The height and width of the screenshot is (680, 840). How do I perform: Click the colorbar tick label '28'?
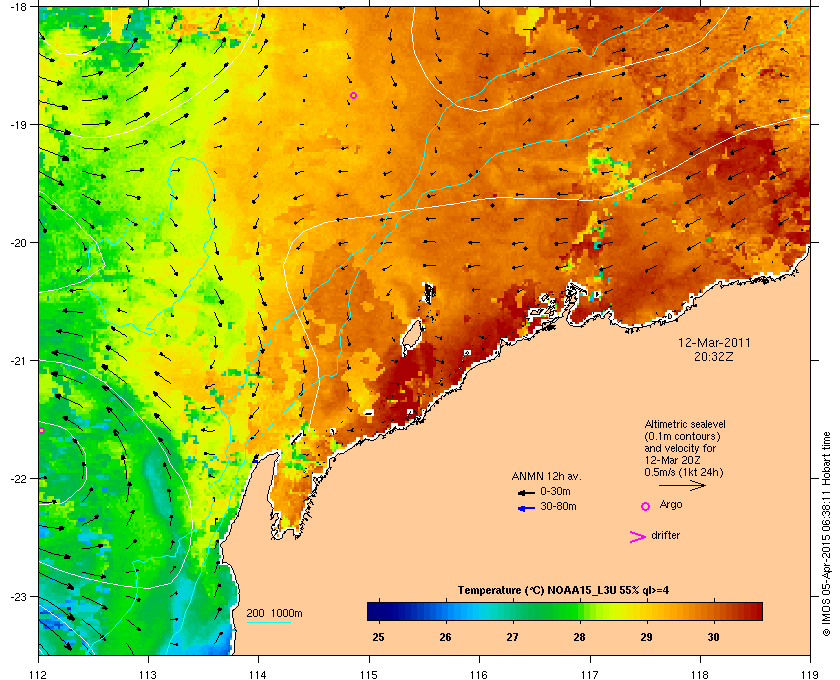(579, 637)
